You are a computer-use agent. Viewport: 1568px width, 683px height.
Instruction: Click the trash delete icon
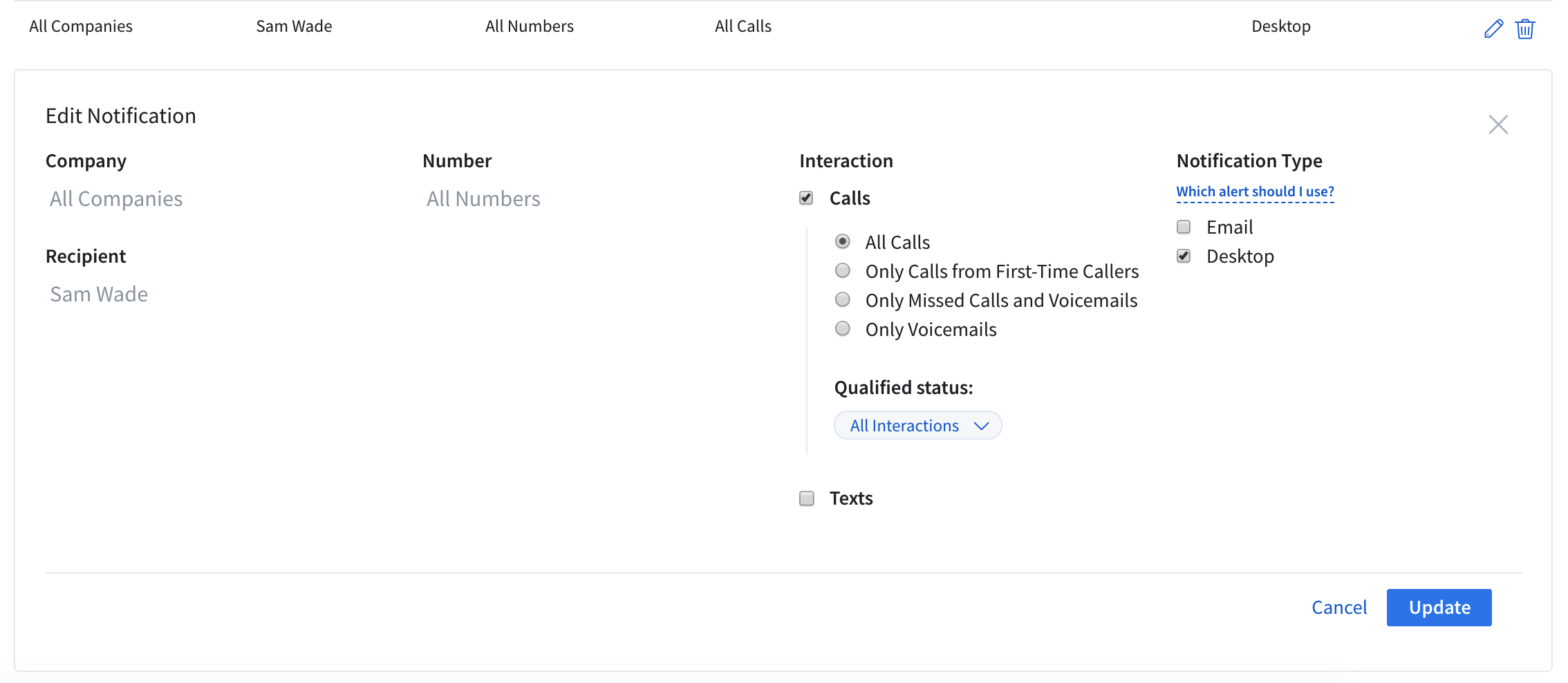pyautogui.click(x=1524, y=29)
